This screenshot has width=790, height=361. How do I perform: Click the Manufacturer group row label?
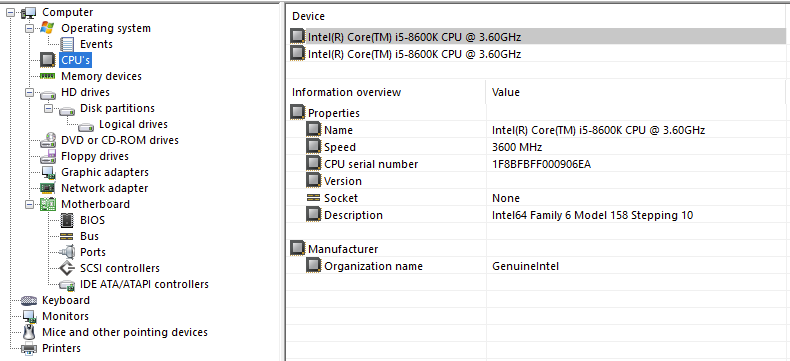(343, 249)
